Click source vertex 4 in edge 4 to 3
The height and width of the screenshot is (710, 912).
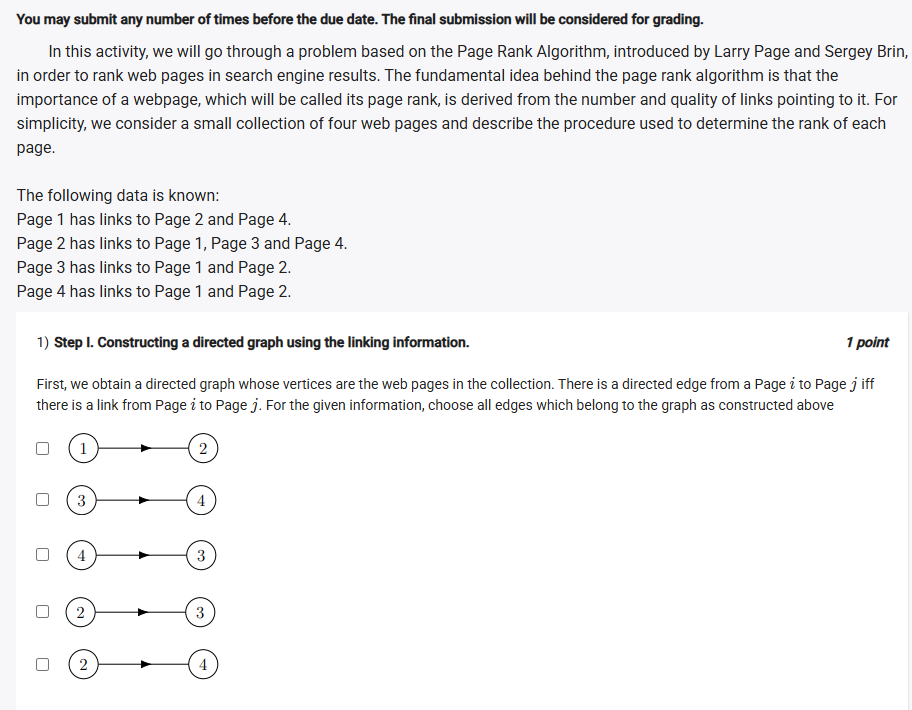tap(81, 554)
